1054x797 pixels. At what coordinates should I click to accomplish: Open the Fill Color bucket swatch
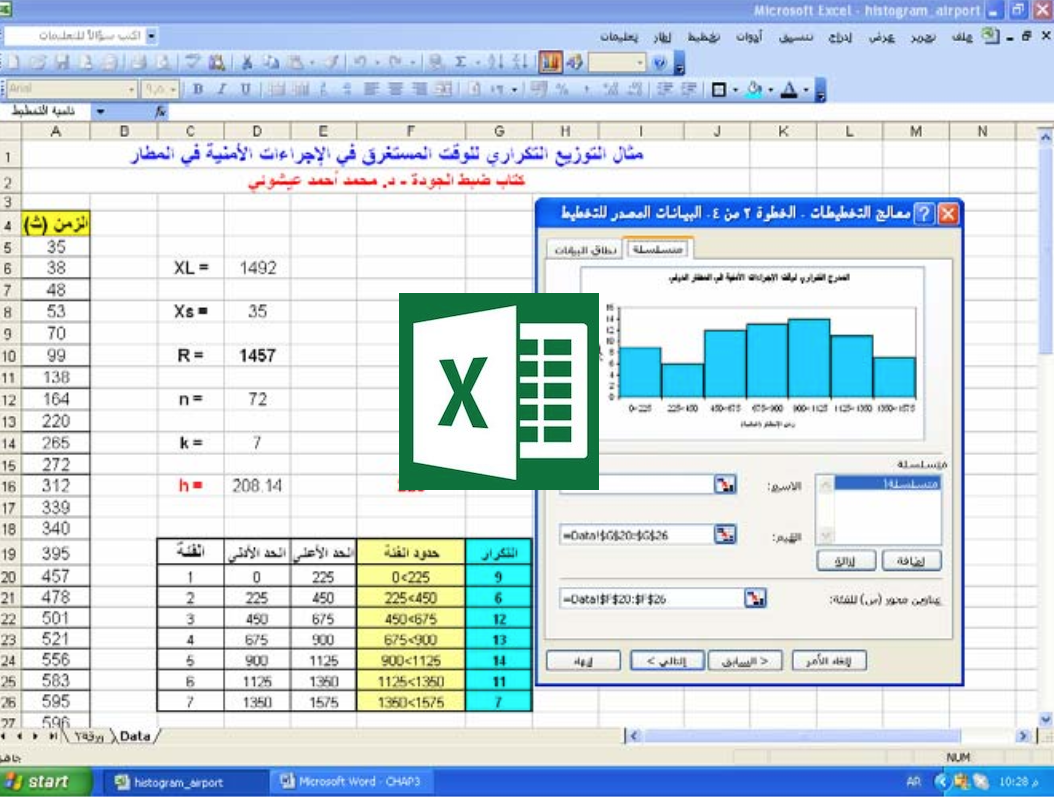[753, 90]
